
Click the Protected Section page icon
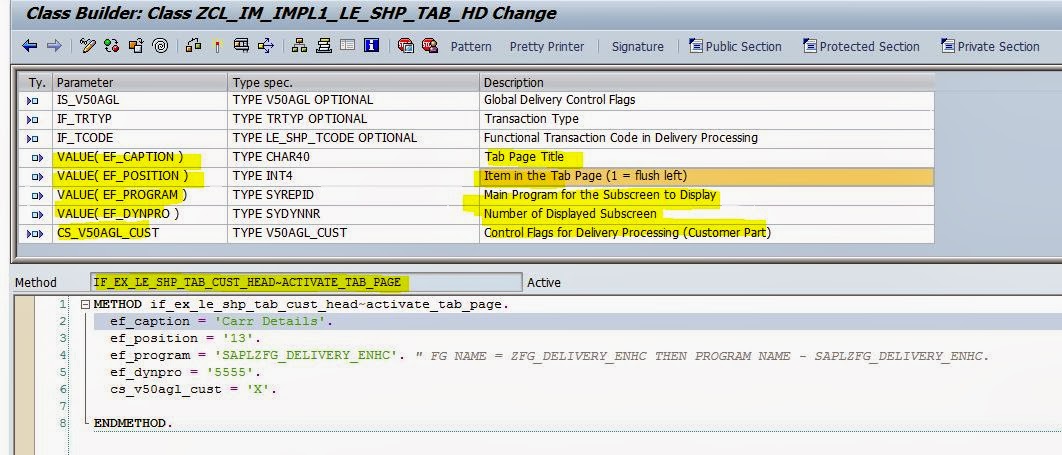pos(810,46)
